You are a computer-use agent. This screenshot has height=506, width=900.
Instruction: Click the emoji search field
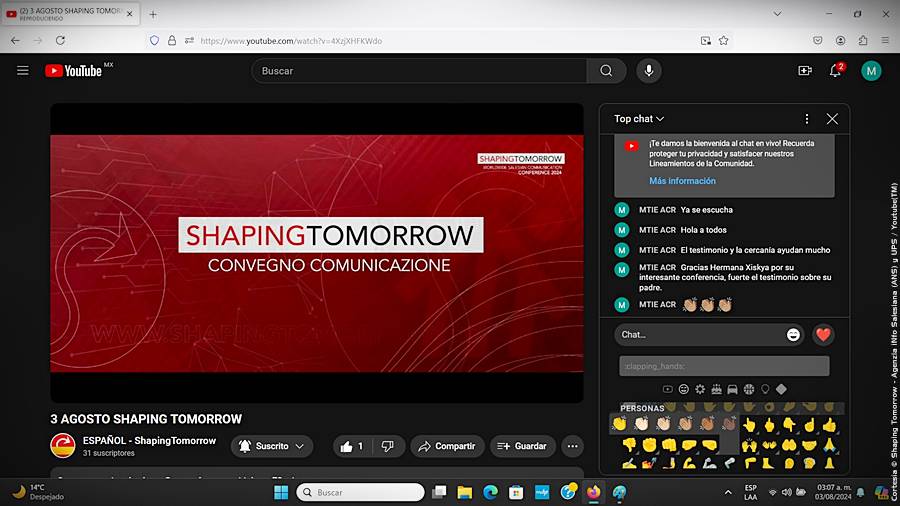[724, 366]
